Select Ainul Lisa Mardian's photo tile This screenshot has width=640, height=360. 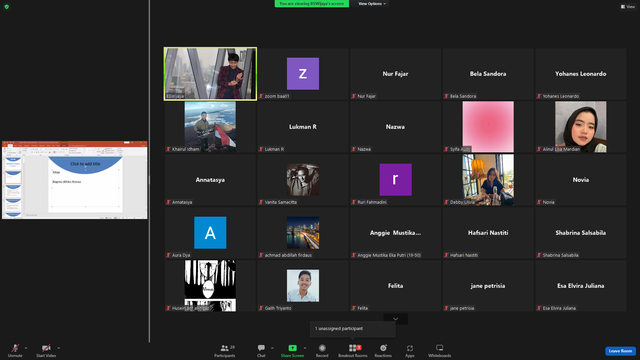[581, 127]
